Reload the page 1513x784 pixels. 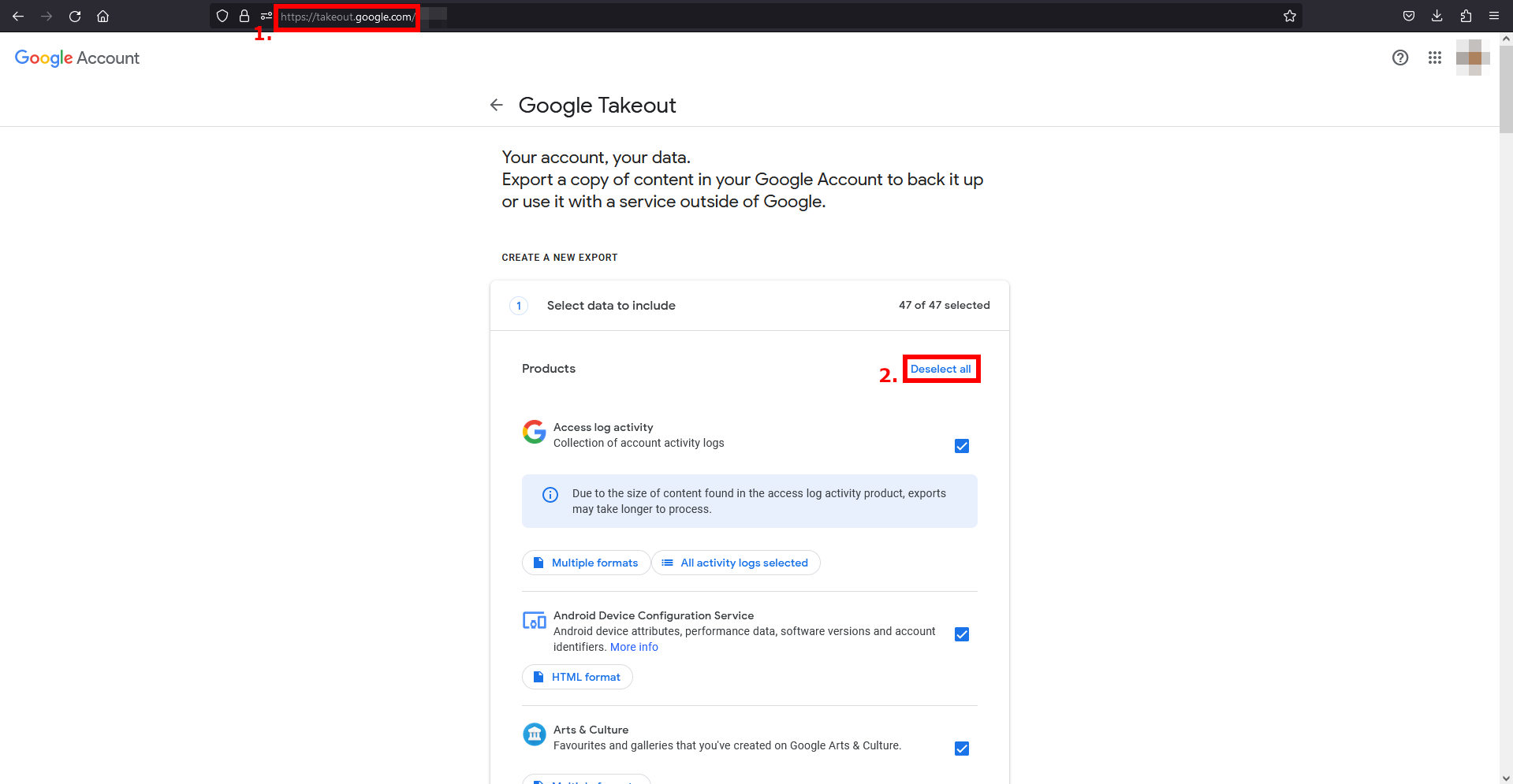[x=75, y=16]
